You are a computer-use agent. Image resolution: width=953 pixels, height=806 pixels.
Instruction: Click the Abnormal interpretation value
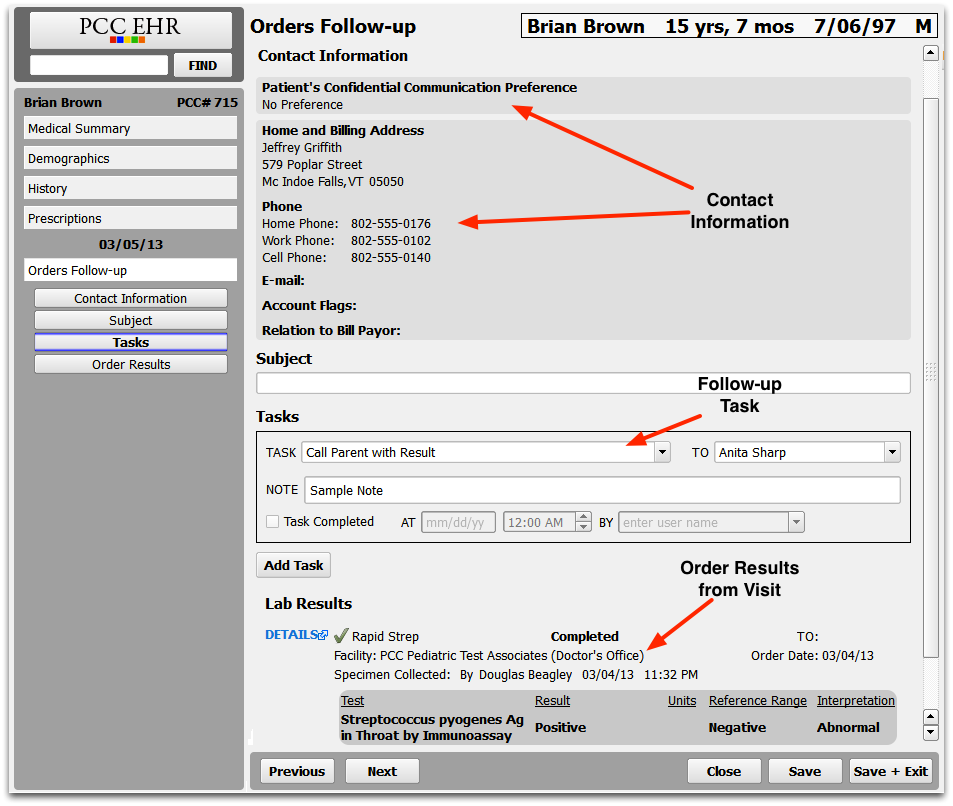click(848, 727)
